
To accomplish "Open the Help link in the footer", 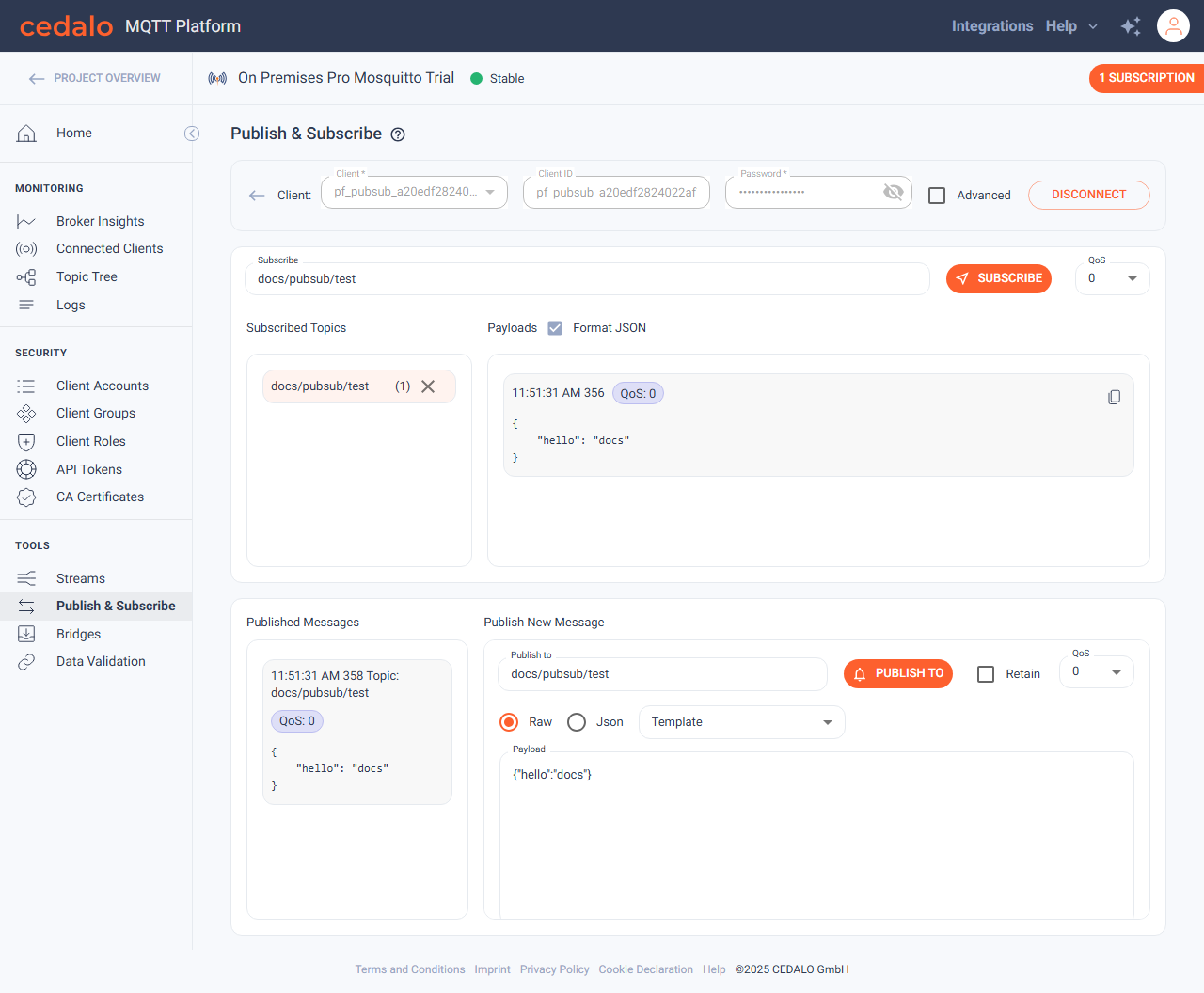I will pos(714,969).
